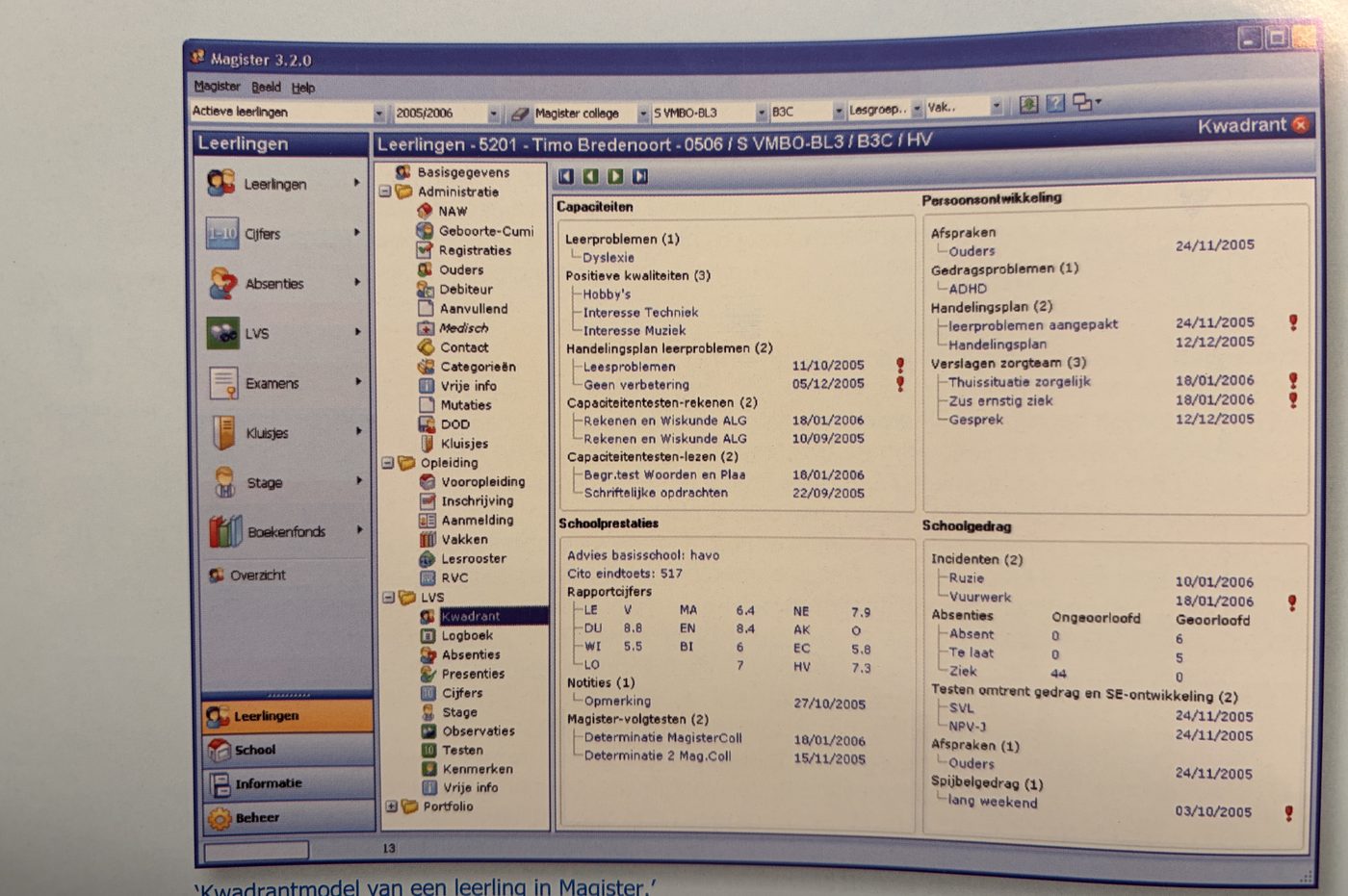
Task: Open the Lesgroep dropdown
Action: tap(917, 109)
